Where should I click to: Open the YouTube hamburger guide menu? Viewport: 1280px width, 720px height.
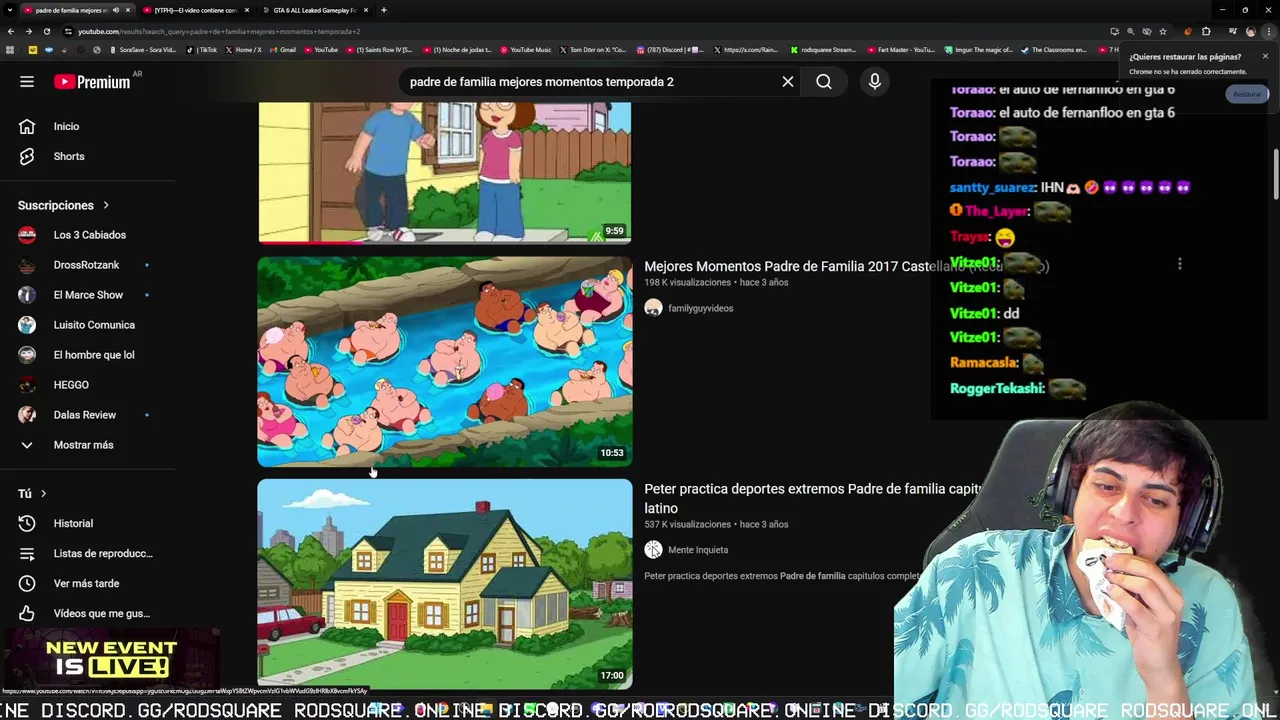27,82
